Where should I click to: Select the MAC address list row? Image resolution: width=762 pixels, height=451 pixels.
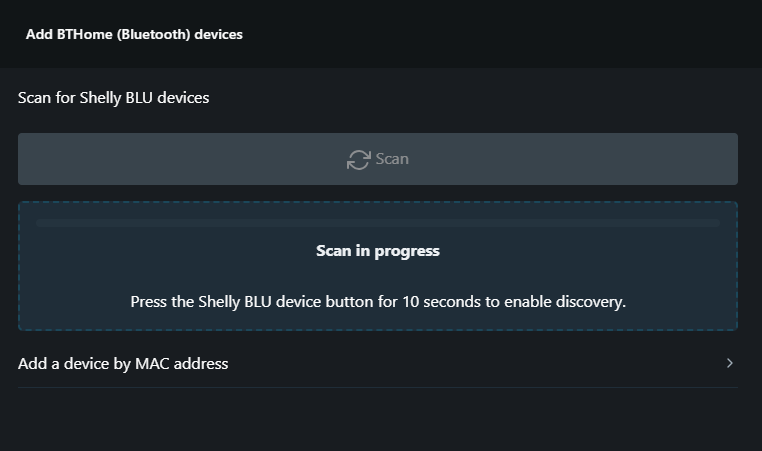[x=378, y=364]
